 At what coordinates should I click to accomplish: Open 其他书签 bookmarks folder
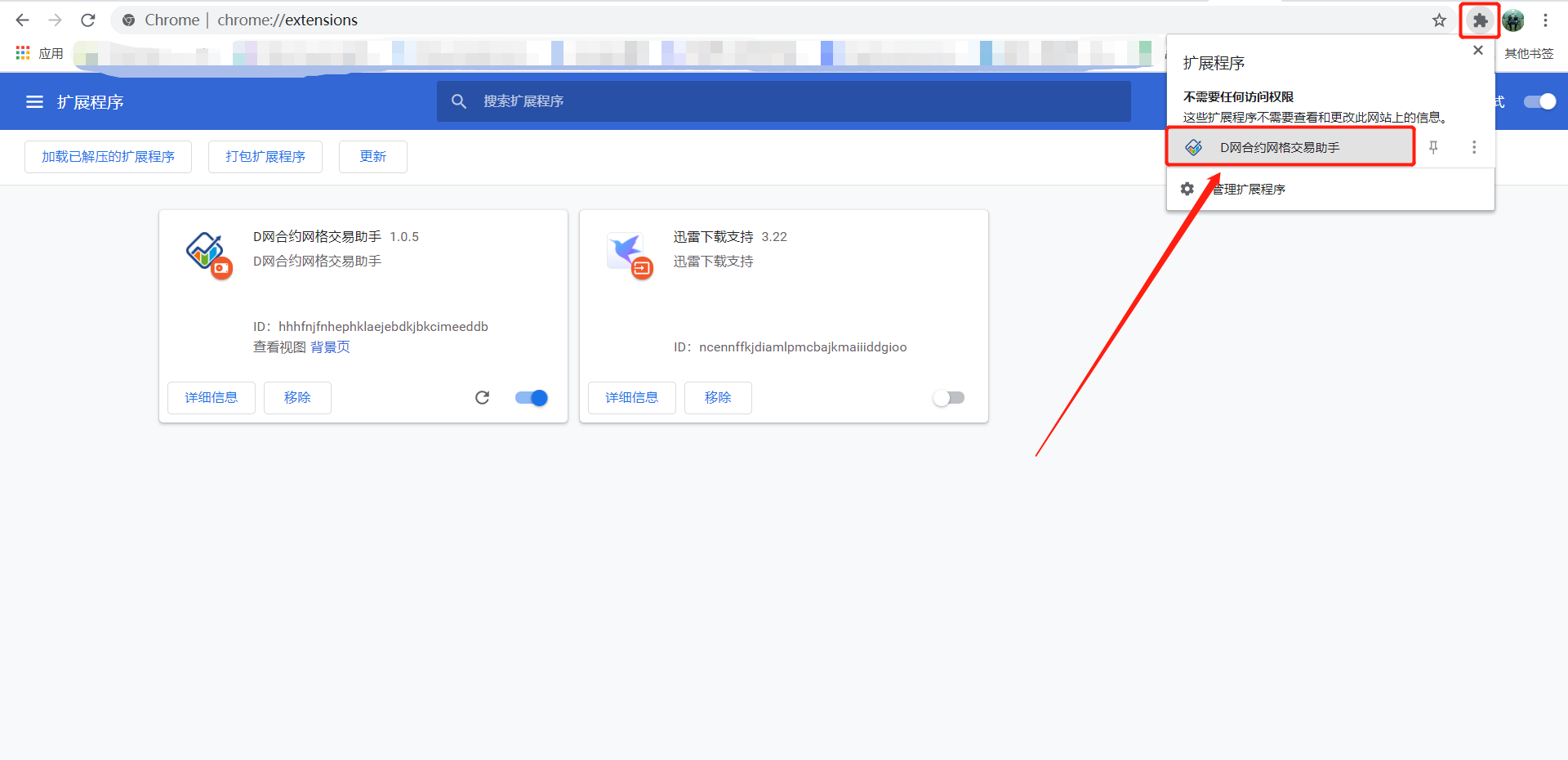point(1529,53)
